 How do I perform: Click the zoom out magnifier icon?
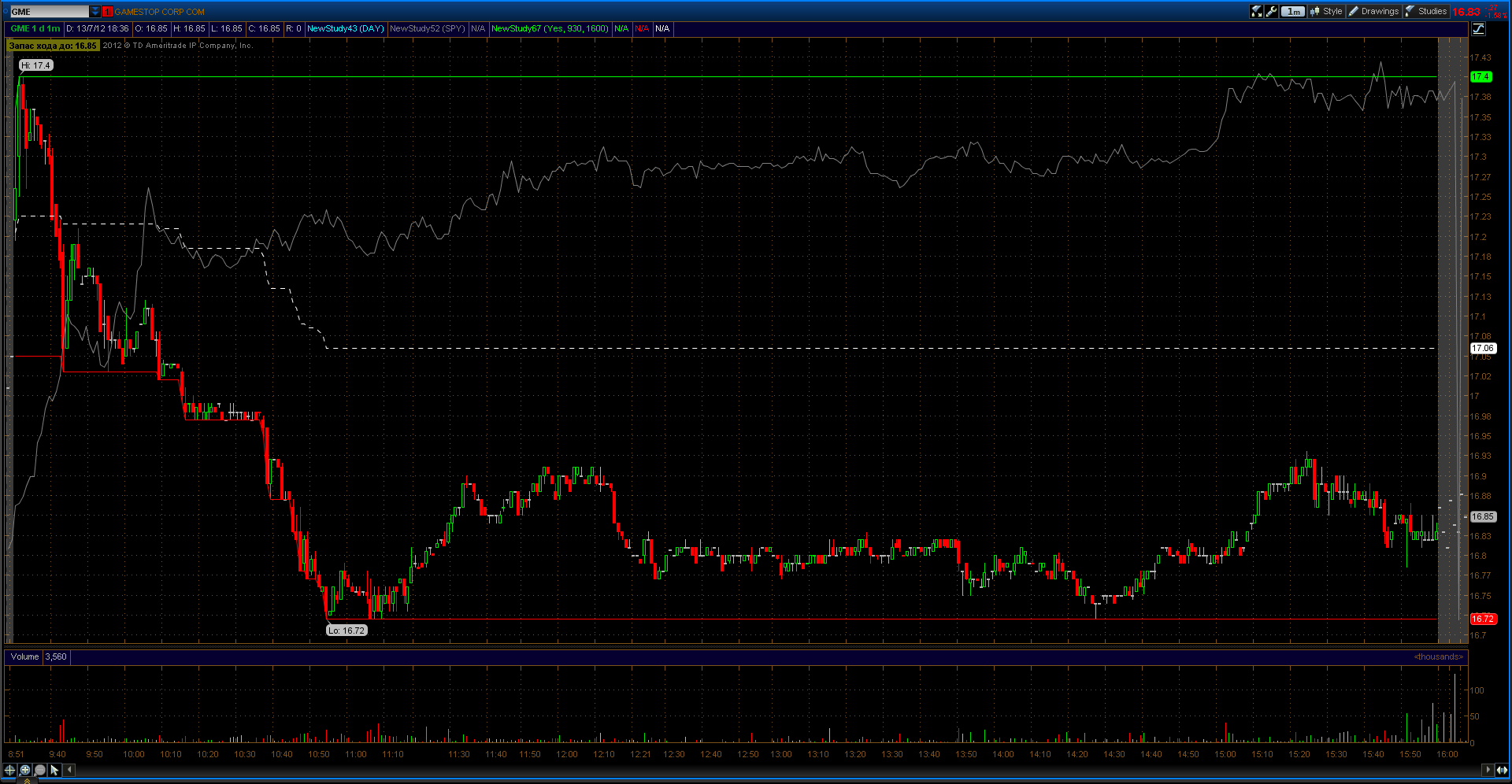pos(40,770)
